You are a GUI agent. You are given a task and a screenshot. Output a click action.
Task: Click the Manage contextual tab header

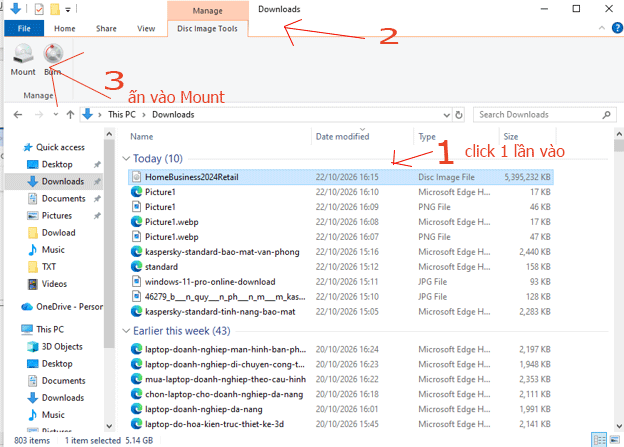pos(207,11)
